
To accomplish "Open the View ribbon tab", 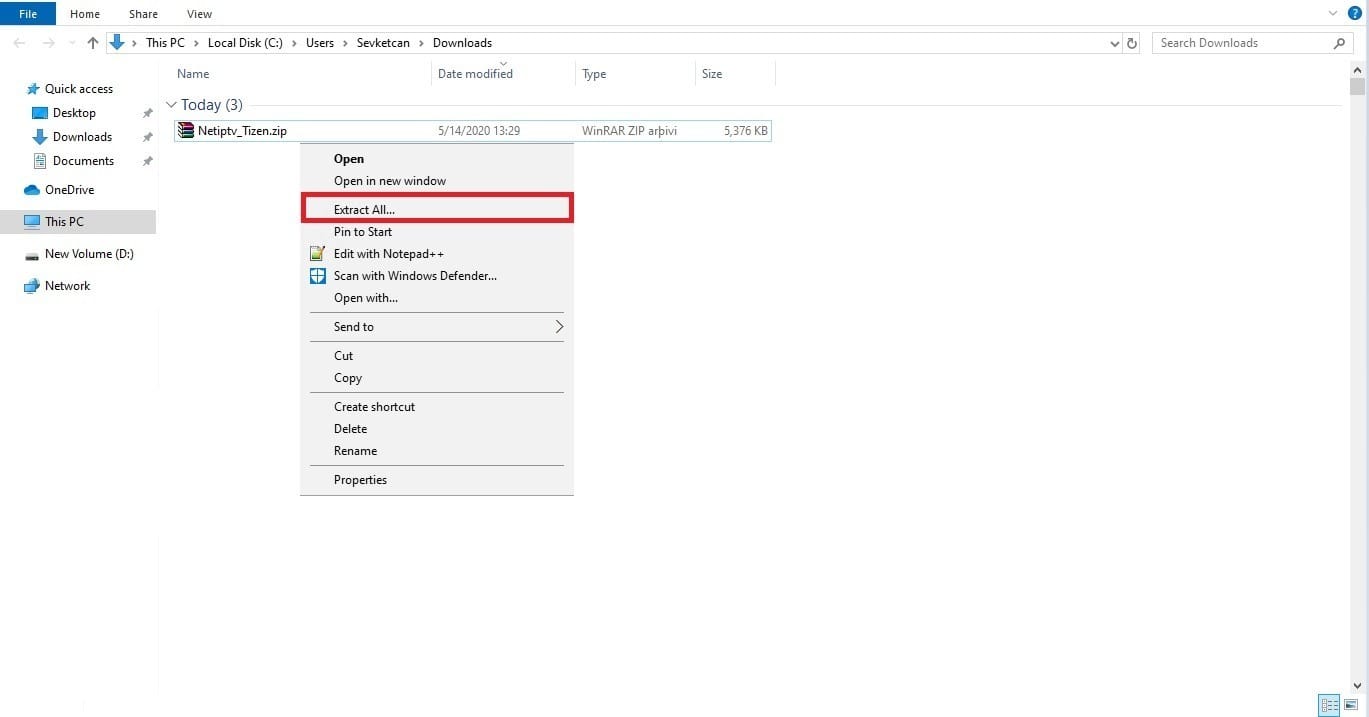I will pos(199,14).
